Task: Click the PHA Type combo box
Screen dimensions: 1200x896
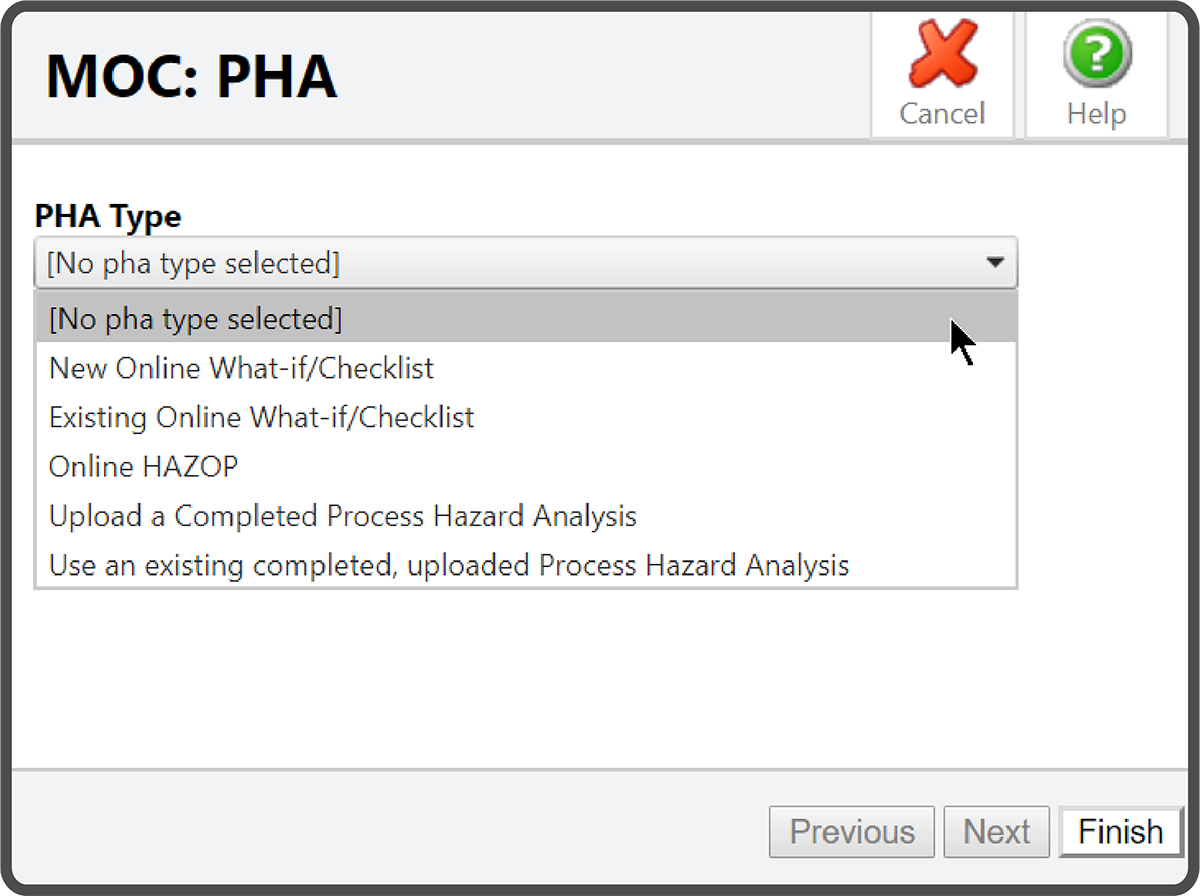Action: click(x=500, y=262)
